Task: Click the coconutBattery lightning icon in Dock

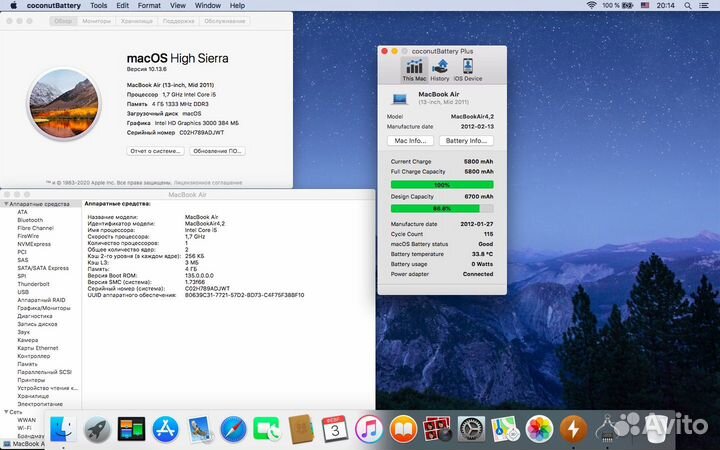Action: 573,429
